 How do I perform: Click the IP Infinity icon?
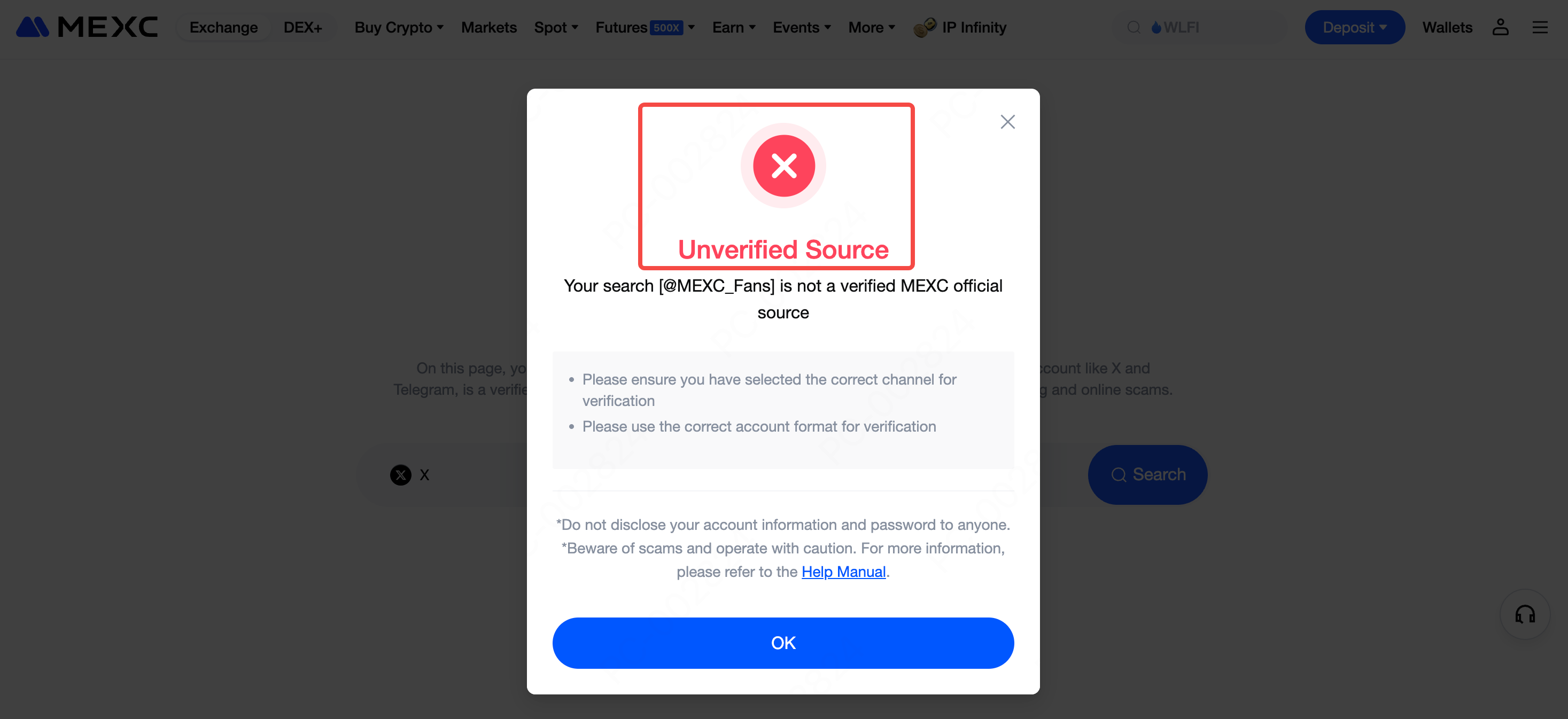click(925, 27)
